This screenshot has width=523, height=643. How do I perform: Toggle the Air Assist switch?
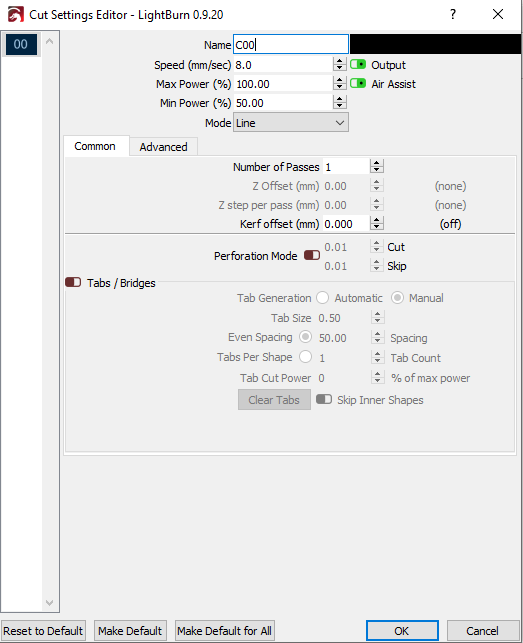tap(358, 83)
